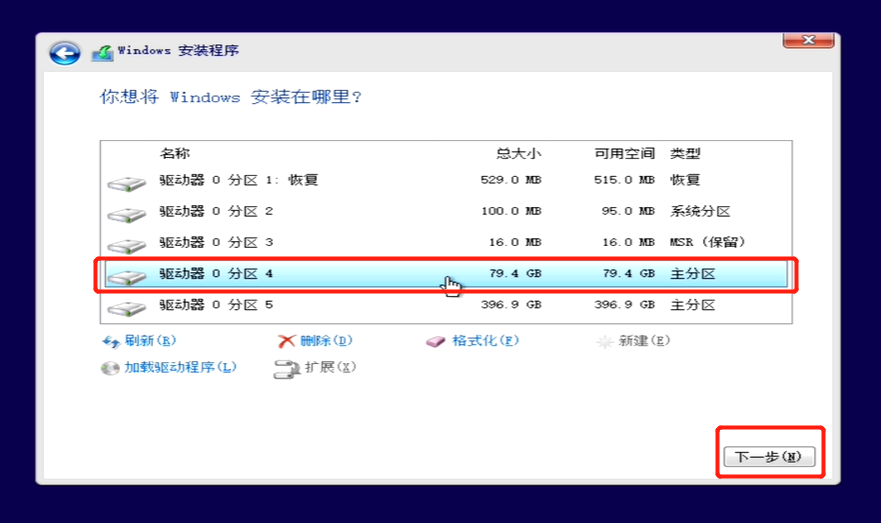Screen dimensions: 881x523
Task: Click total size value 529.0 MB
Action: [511, 180]
